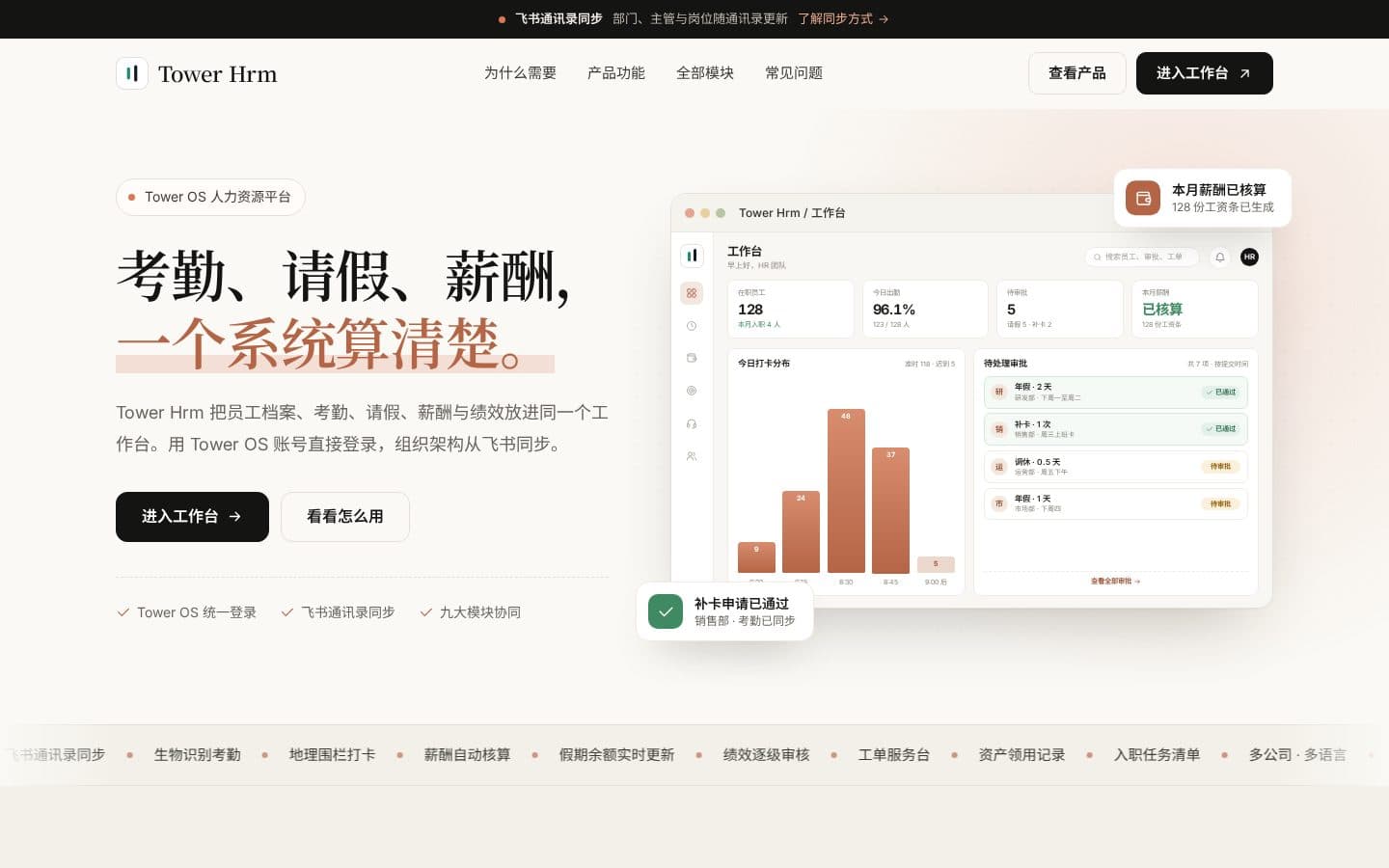Click the Tower Hrm brand name

click(x=217, y=74)
